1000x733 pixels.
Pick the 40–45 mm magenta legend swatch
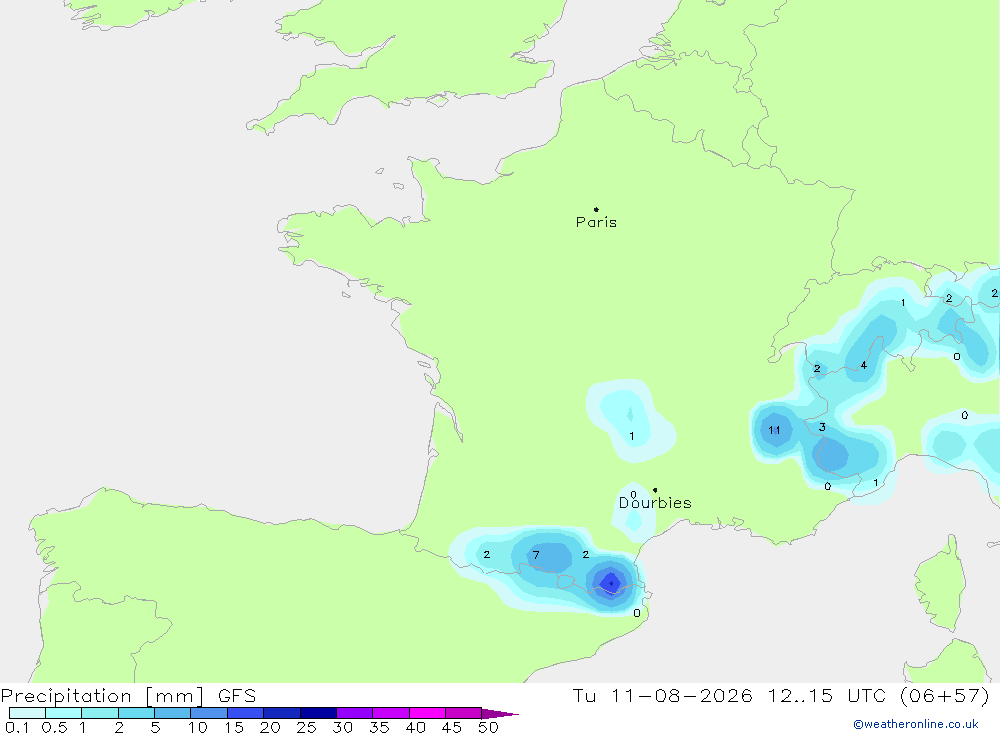(x=427, y=713)
